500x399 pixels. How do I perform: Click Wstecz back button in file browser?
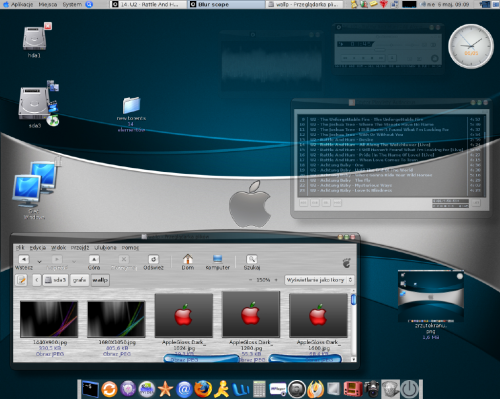24,262
